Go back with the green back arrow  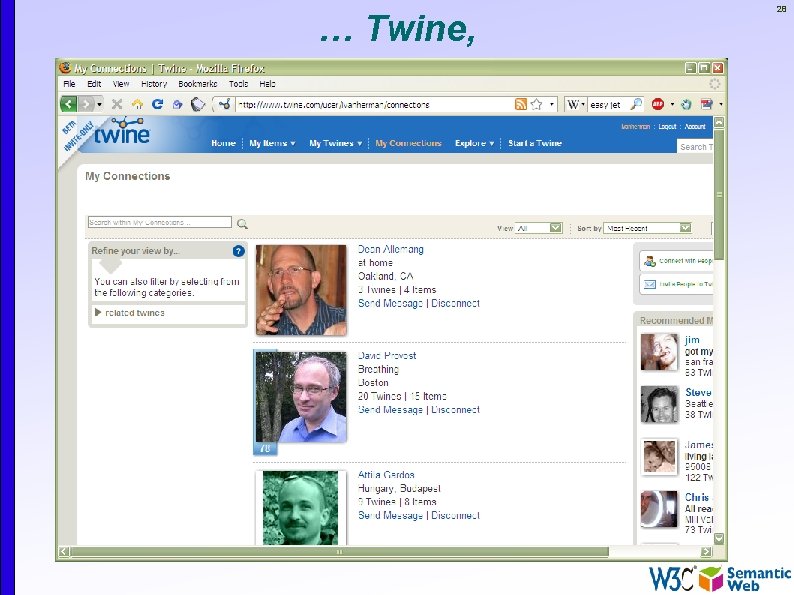[68, 104]
